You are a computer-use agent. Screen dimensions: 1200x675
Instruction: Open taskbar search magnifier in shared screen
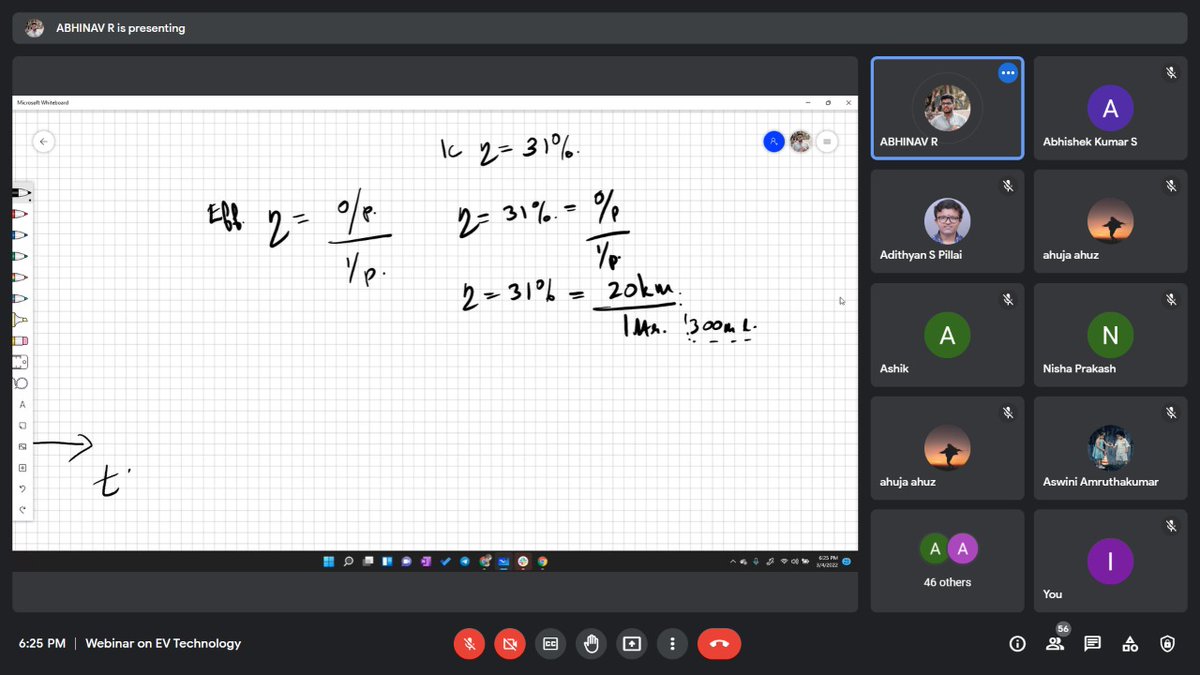pyautogui.click(x=348, y=562)
